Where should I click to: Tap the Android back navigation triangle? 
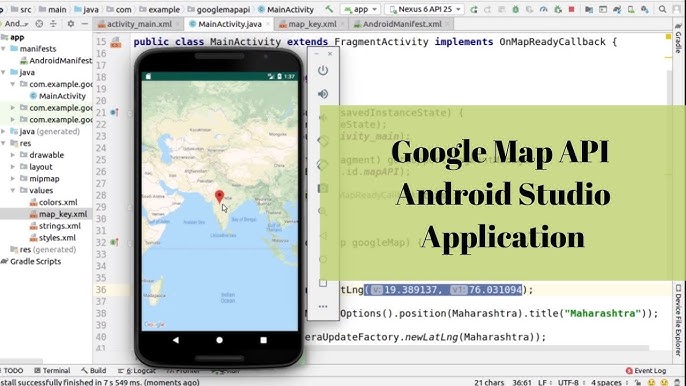coord(175,340)
